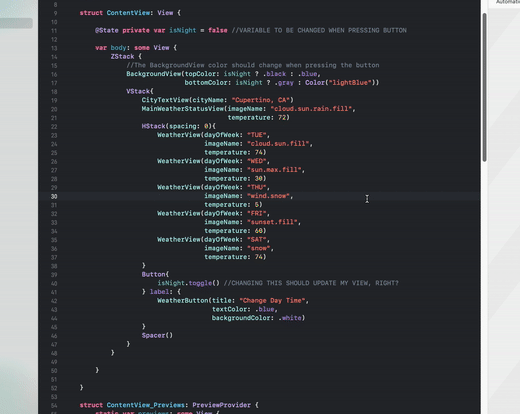Click line number 11 in the gutter
Screen dimensions: 520x414
[x=54, y=31]
